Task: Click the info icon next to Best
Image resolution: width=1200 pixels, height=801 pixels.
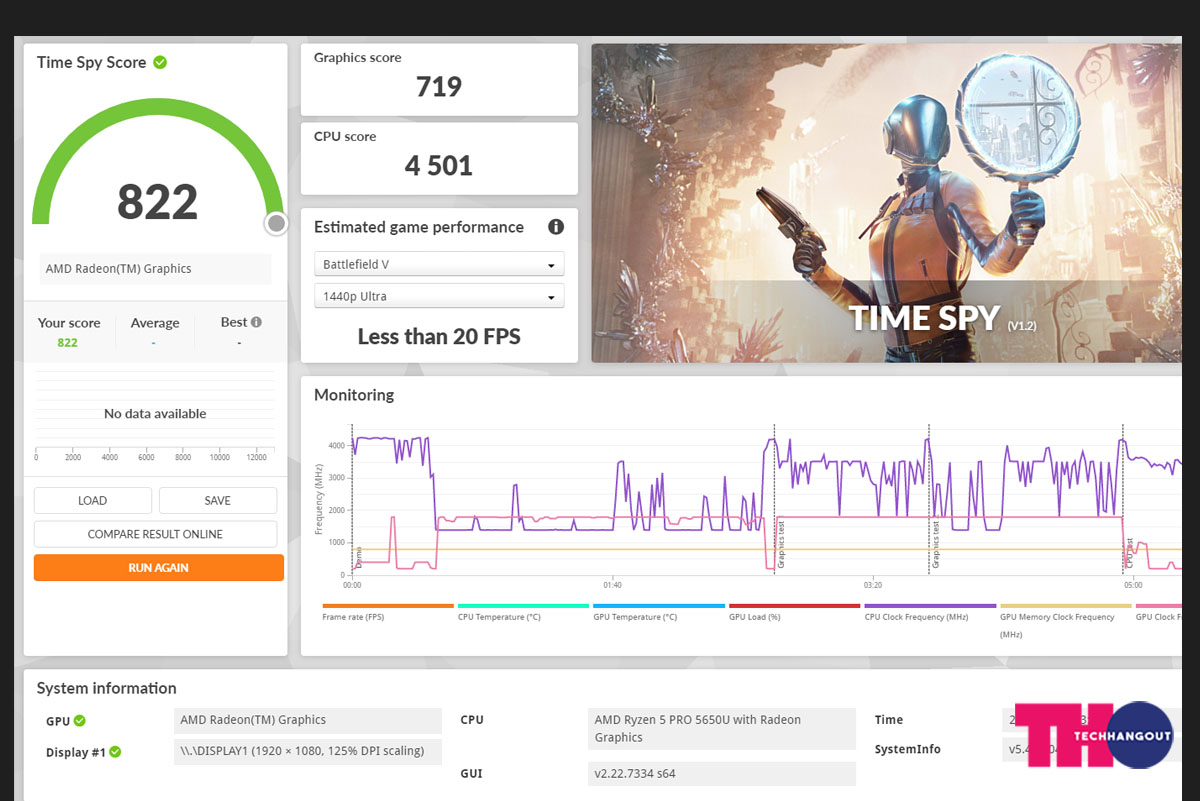Action: (x=256, y=322)
